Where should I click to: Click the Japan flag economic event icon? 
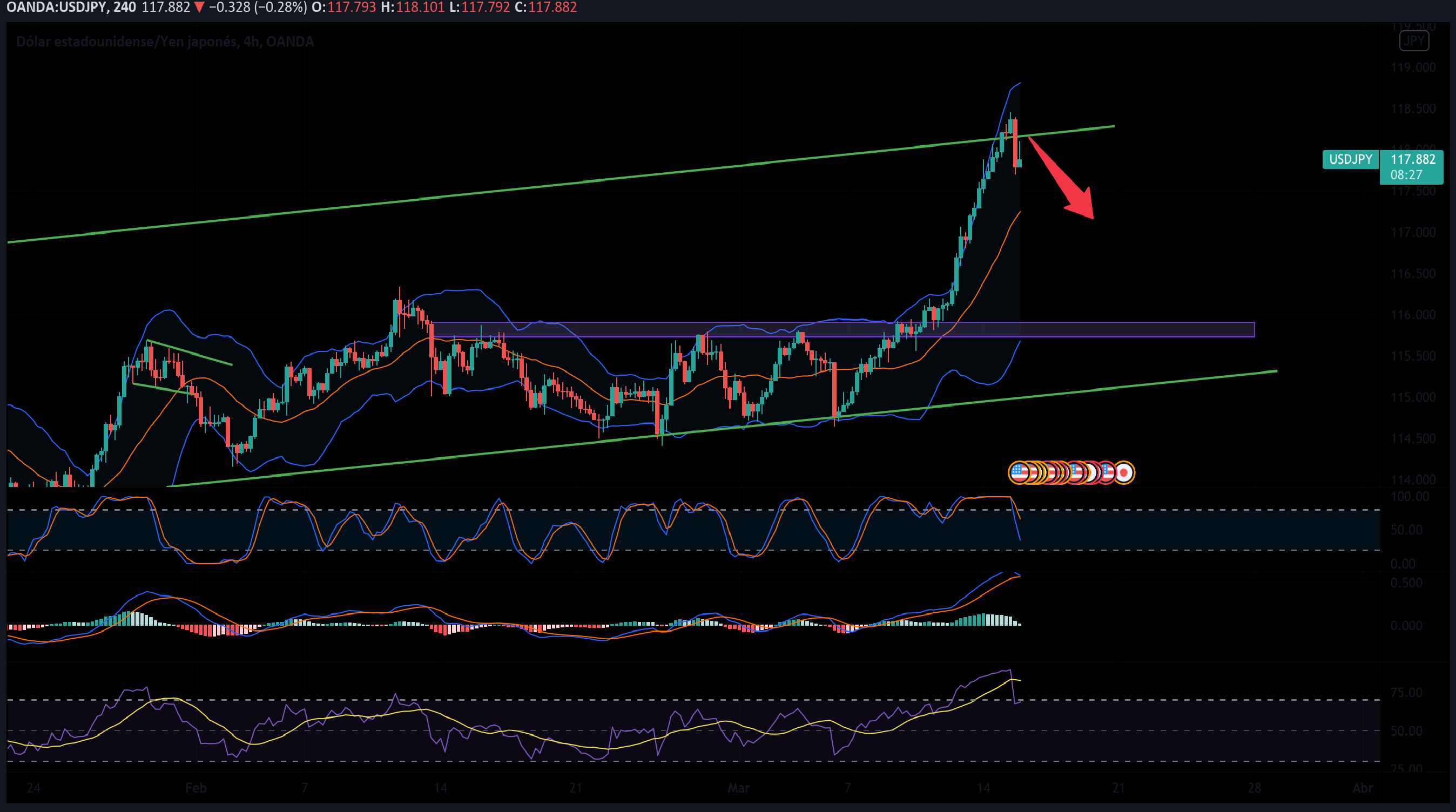click(1124, 472)
